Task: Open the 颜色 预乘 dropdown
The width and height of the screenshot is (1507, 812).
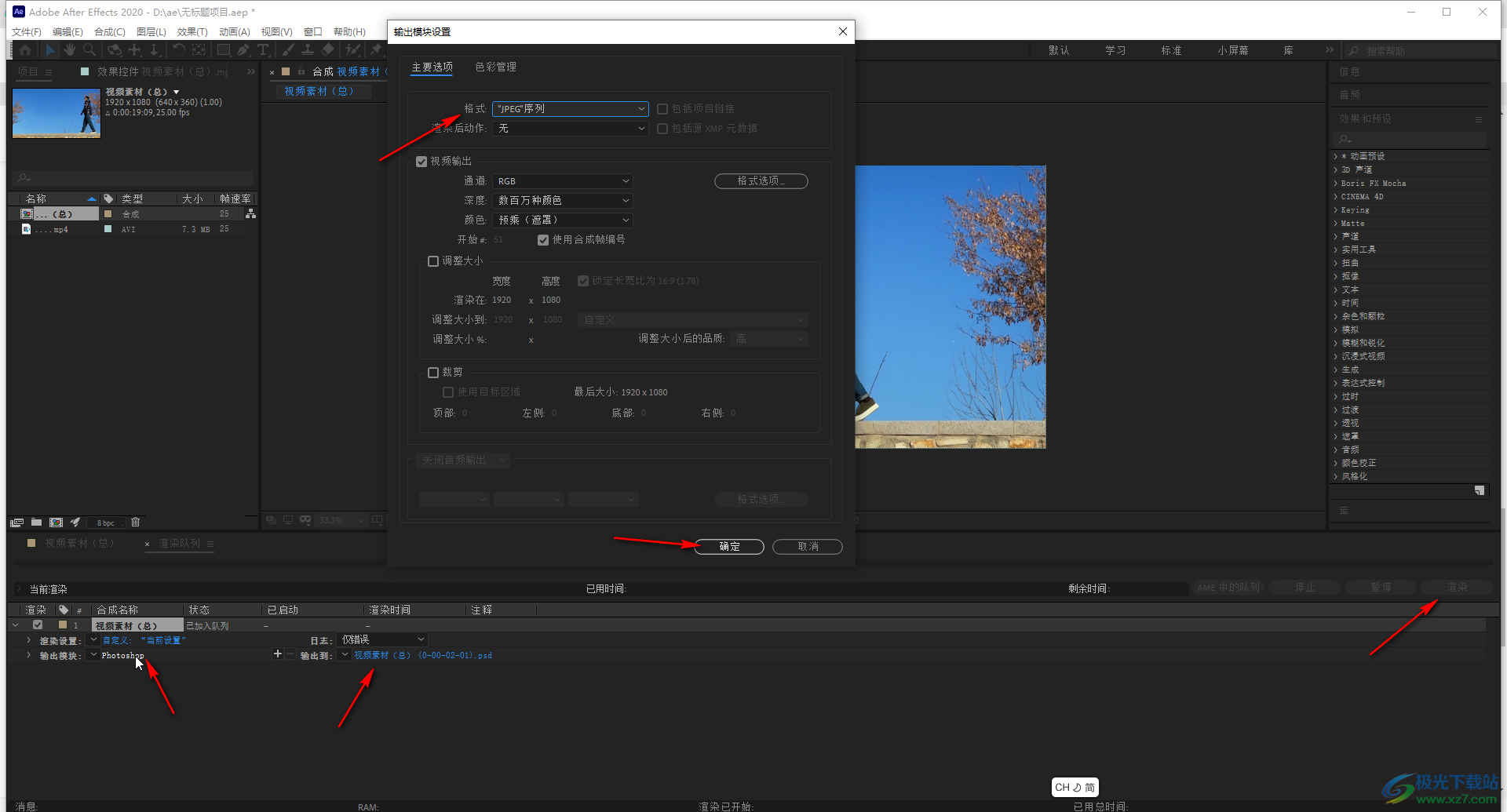Action: click(563, 220)
